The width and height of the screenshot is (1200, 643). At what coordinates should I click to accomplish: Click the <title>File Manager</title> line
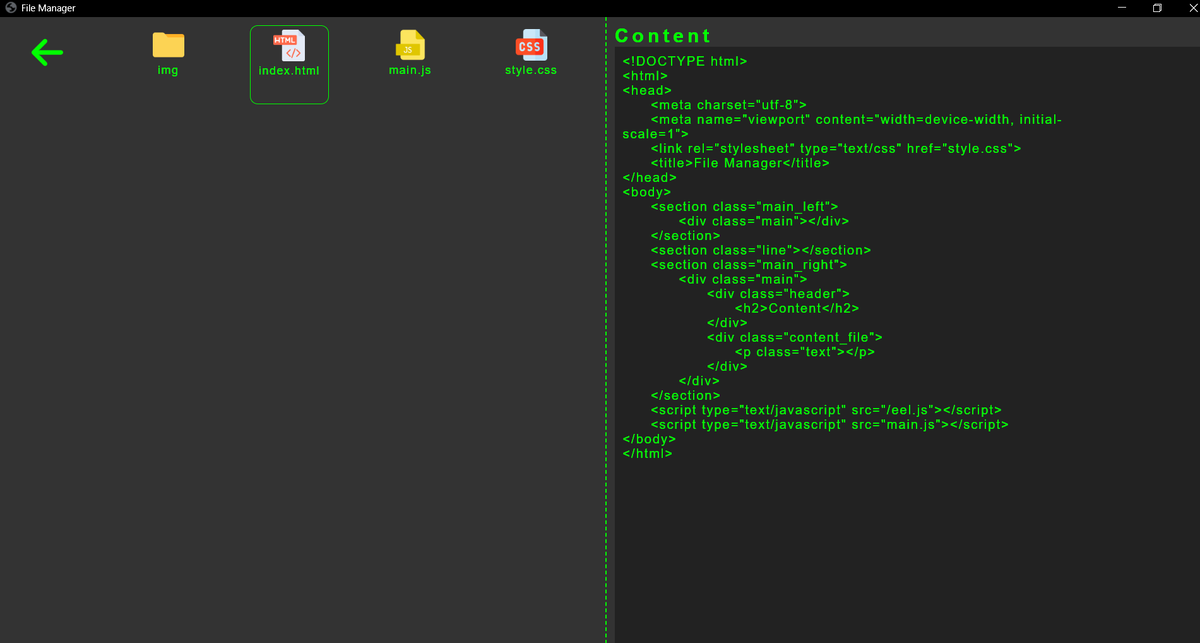740,162
